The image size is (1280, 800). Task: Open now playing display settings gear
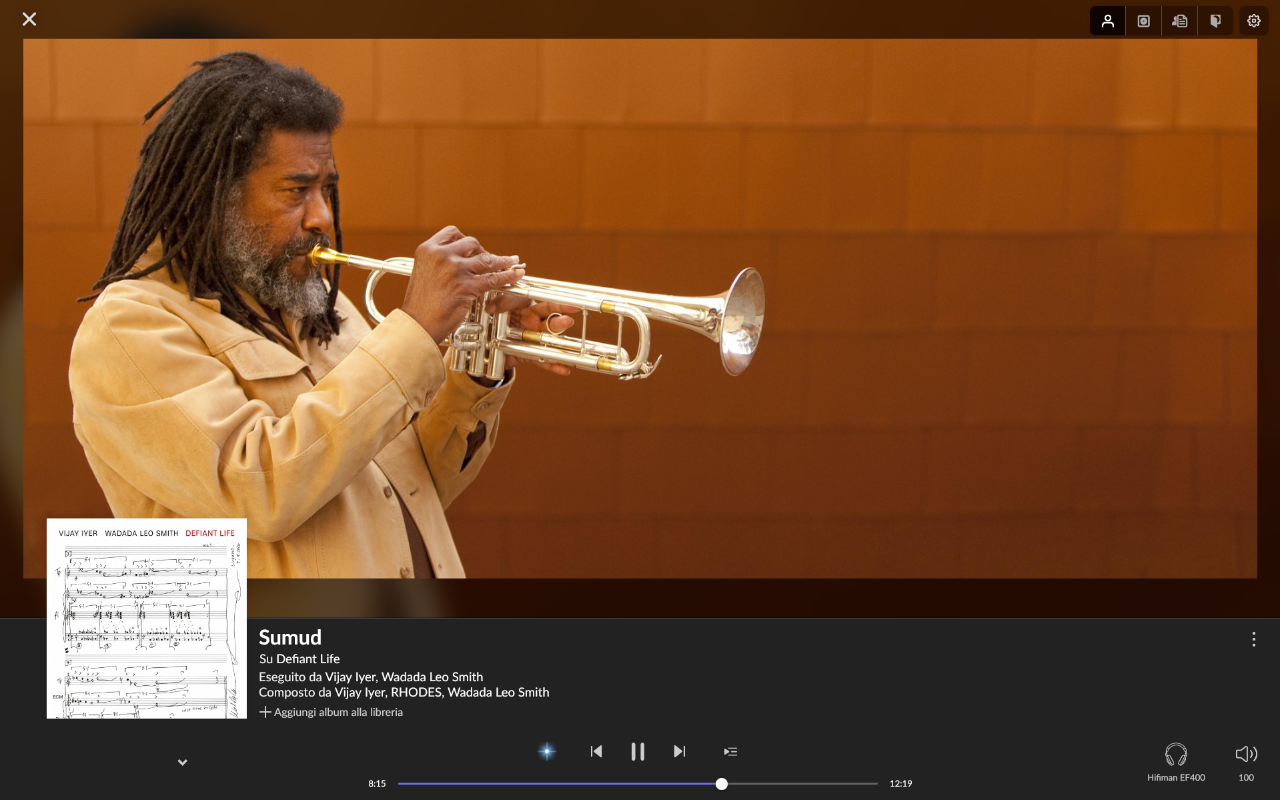[1254, 21]
